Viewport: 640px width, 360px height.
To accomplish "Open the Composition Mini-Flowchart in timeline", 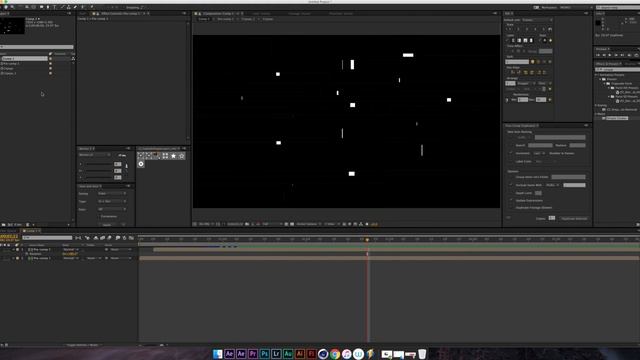I will coord(78,238).
